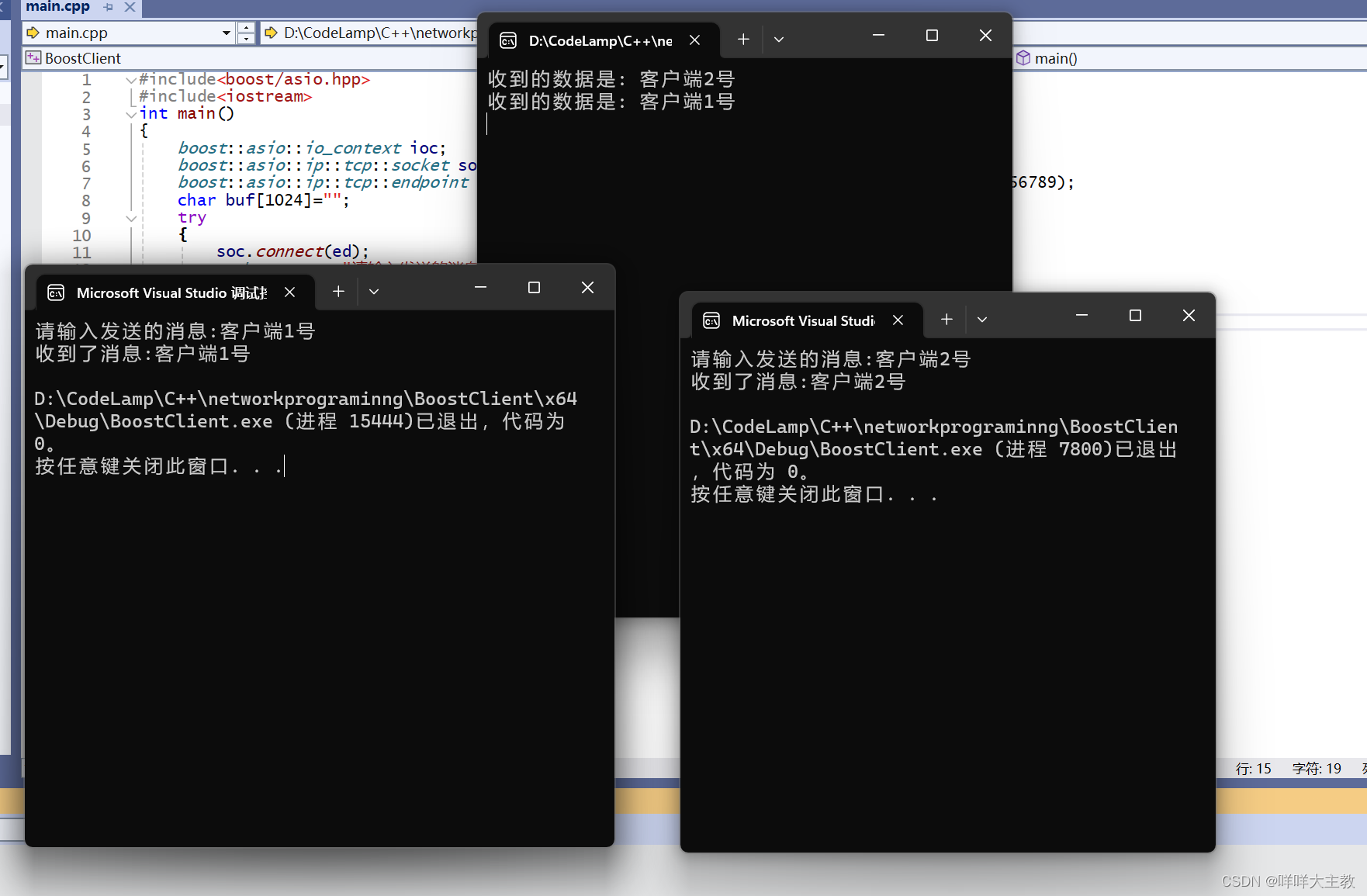Click line number 5 in editor gutter
1367x896 pixels.
click(86, 149)
